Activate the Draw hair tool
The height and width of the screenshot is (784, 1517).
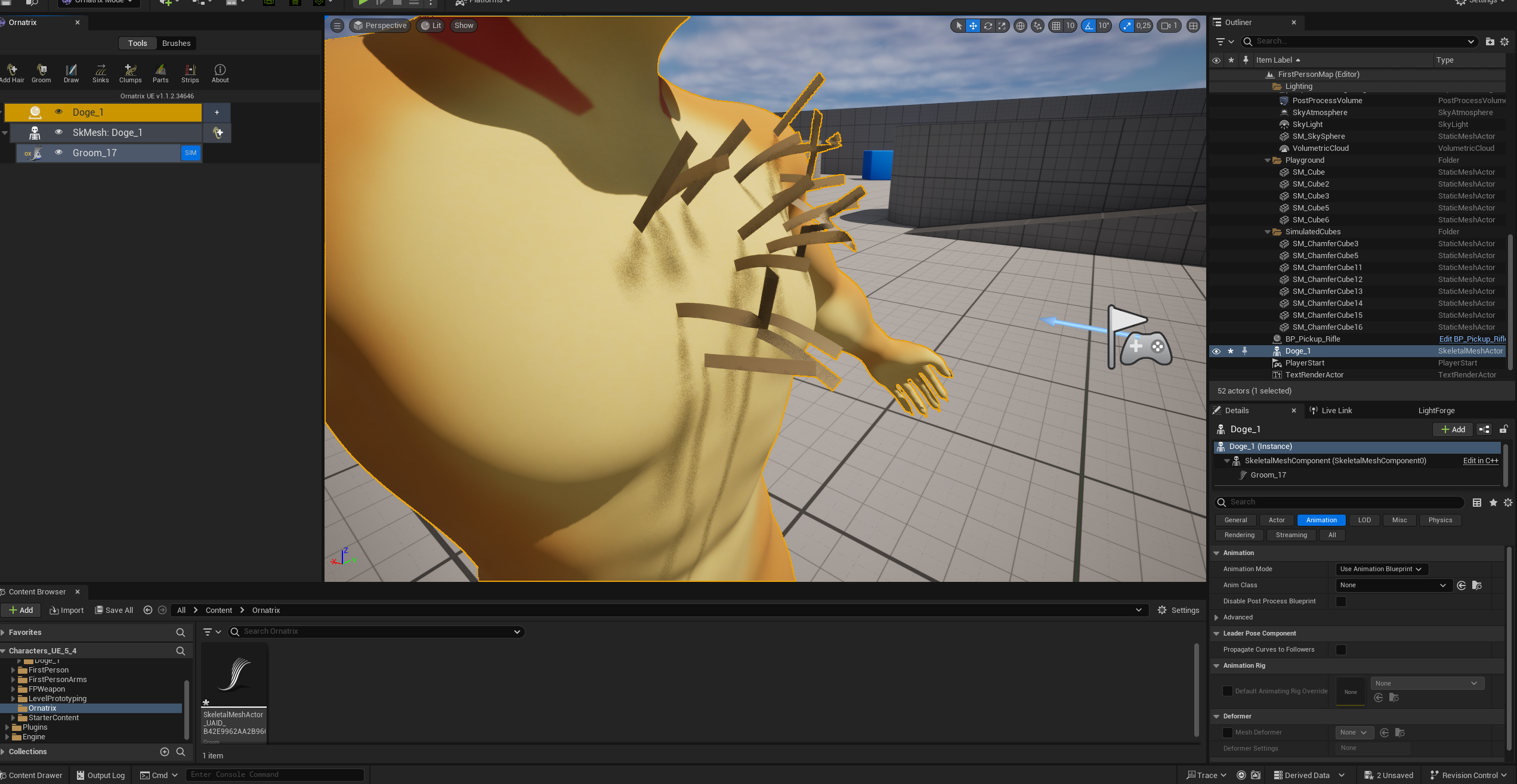[71, 73]
